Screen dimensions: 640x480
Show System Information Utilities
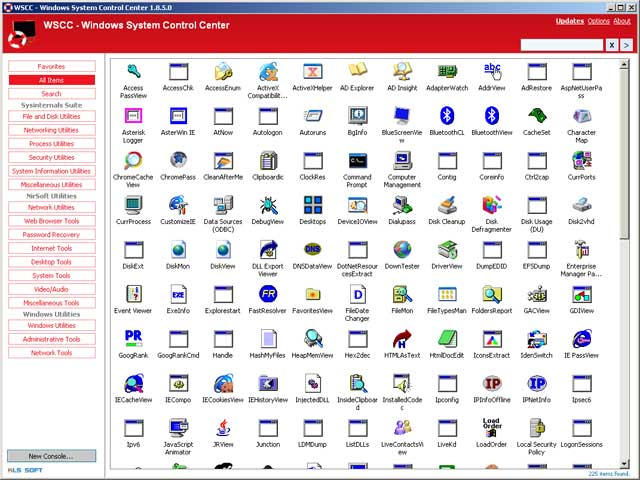click(x=52, y=171)
